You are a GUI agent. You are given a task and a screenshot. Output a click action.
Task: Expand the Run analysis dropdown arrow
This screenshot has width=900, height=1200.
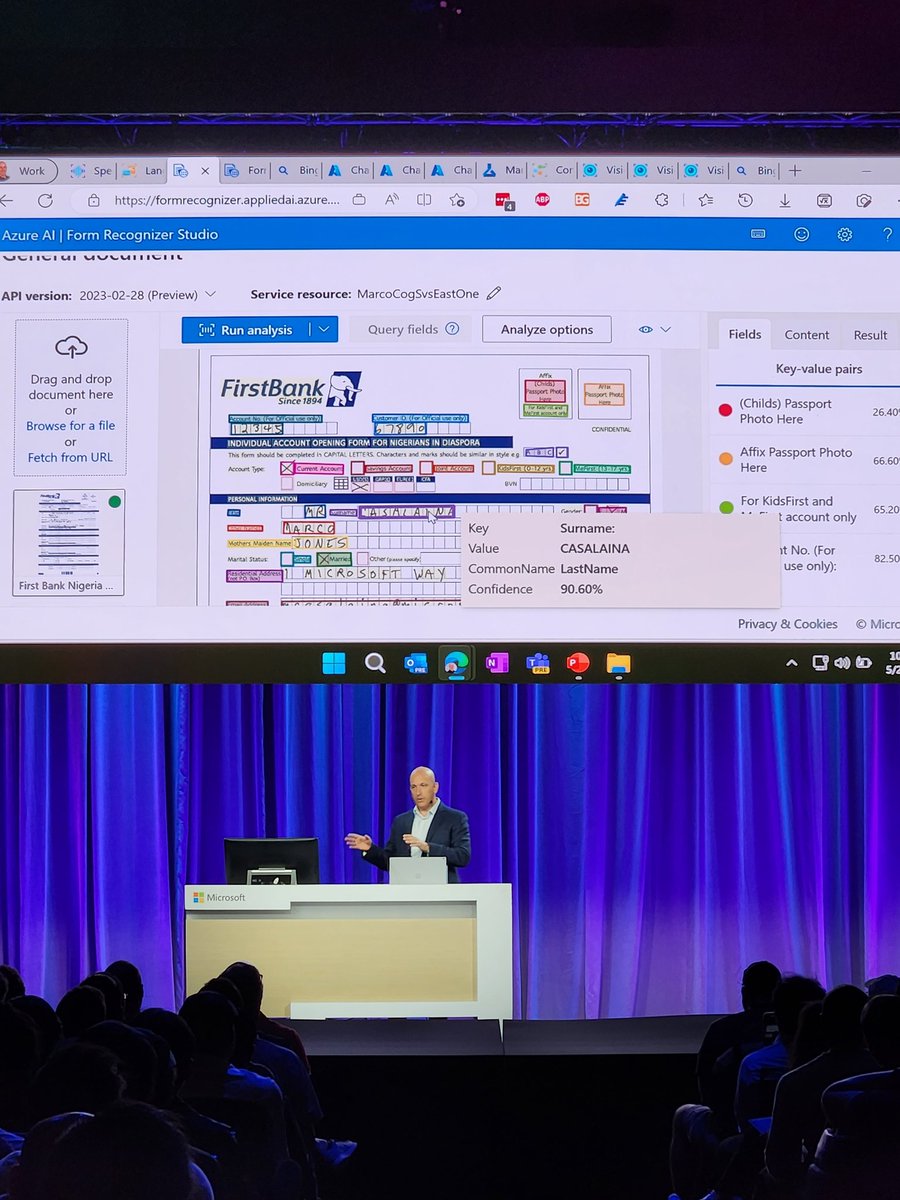tap(324, 329)
